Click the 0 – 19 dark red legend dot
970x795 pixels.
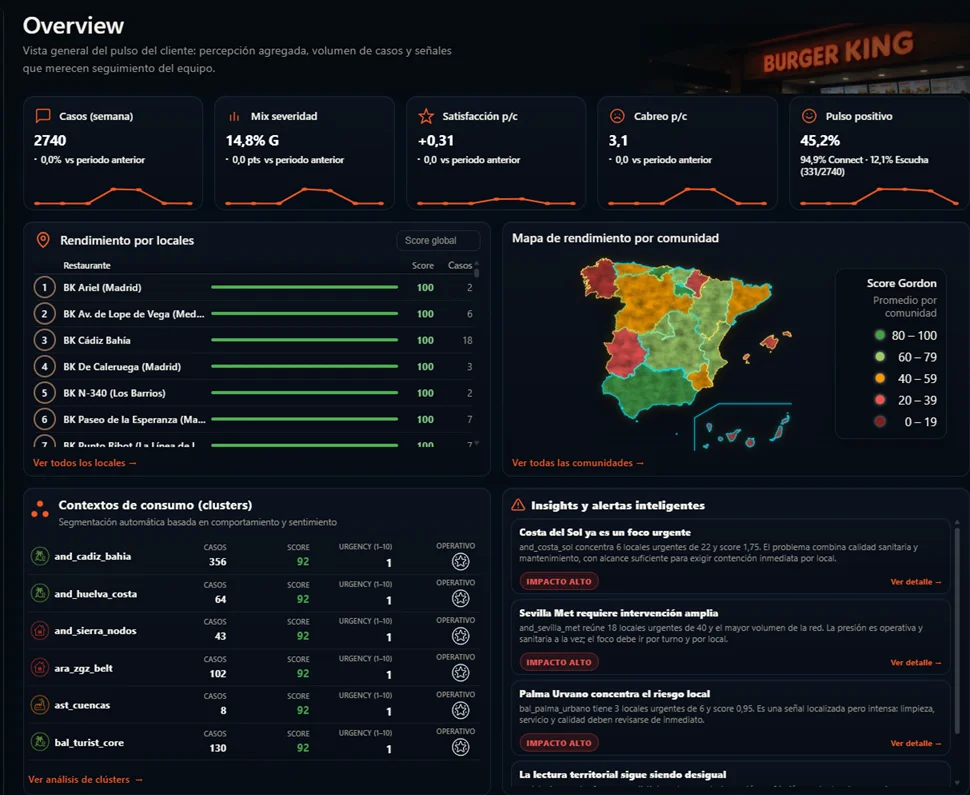(880, 421)
